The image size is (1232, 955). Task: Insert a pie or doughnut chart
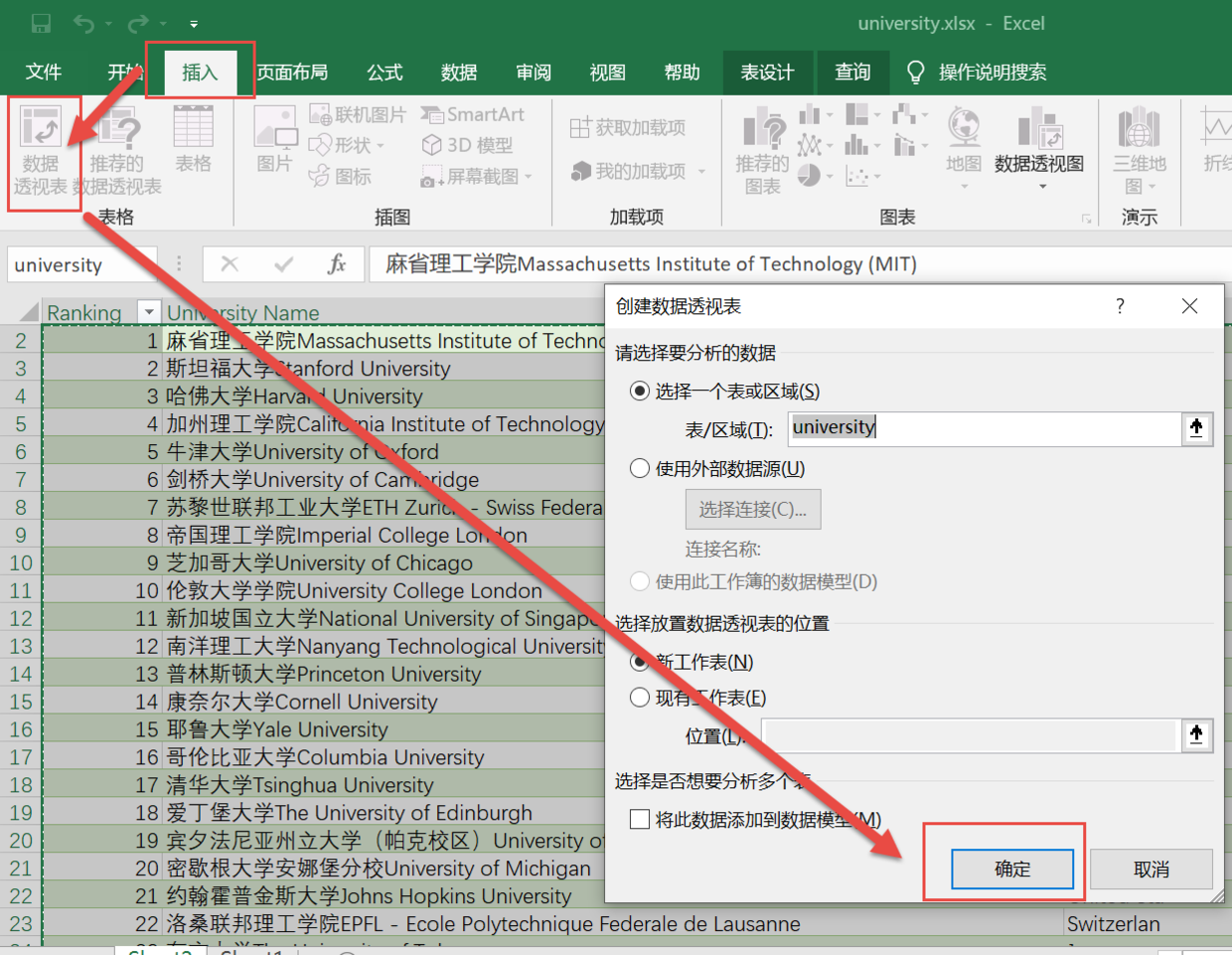[x=810, y=176]
